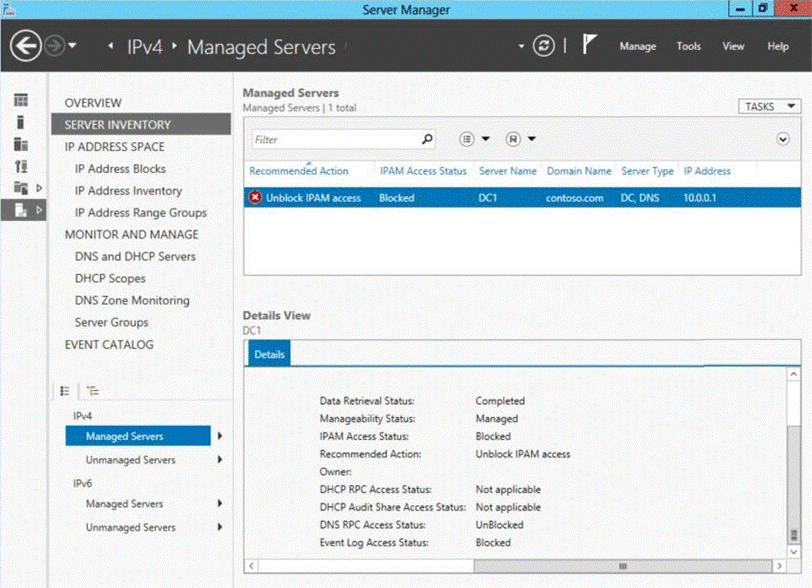Select the Local Server icon in the left rail
The image size is (812, 588).
[x=20, y=122]
